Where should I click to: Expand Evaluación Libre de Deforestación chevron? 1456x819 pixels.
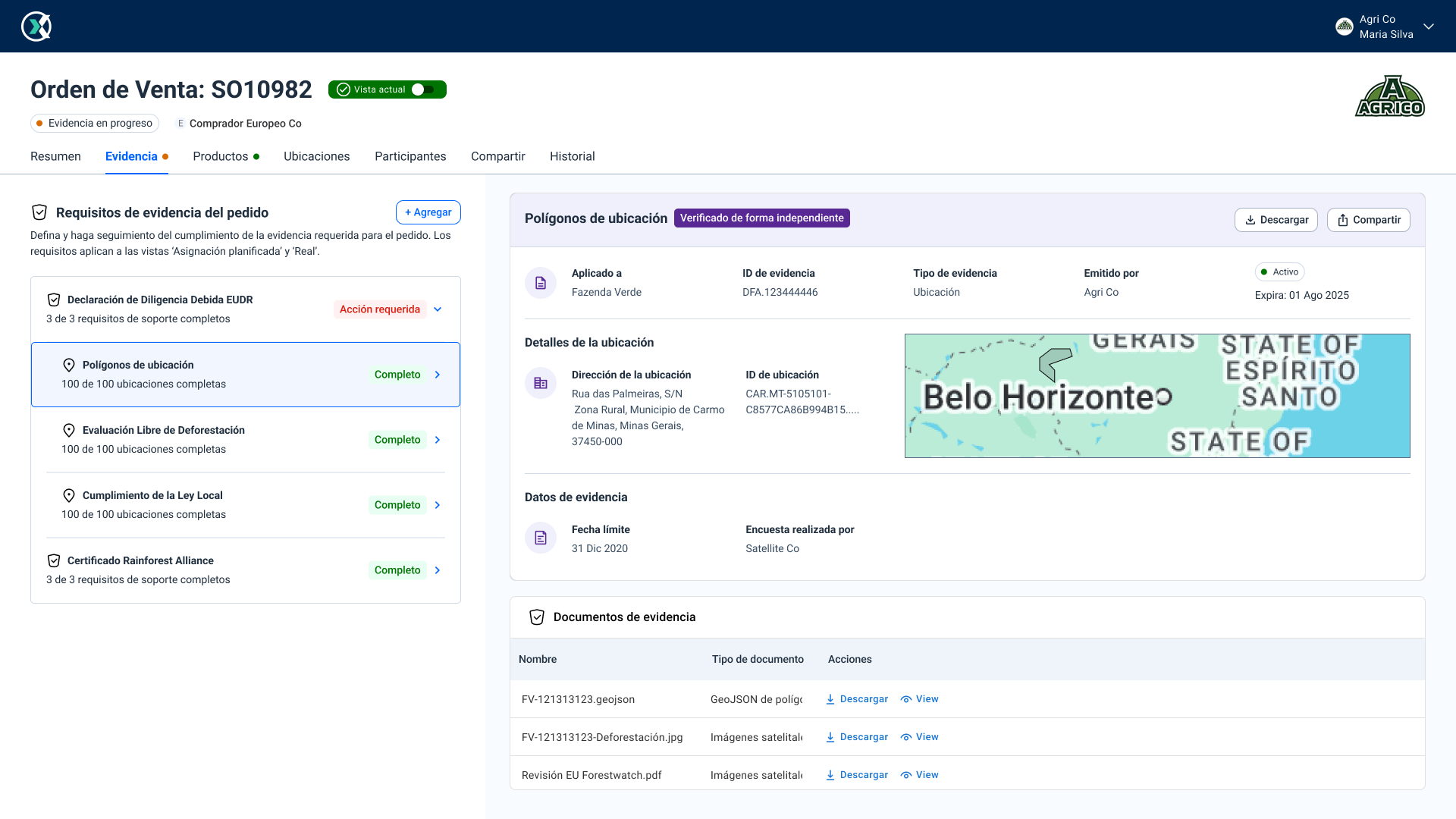pos(438,440)
